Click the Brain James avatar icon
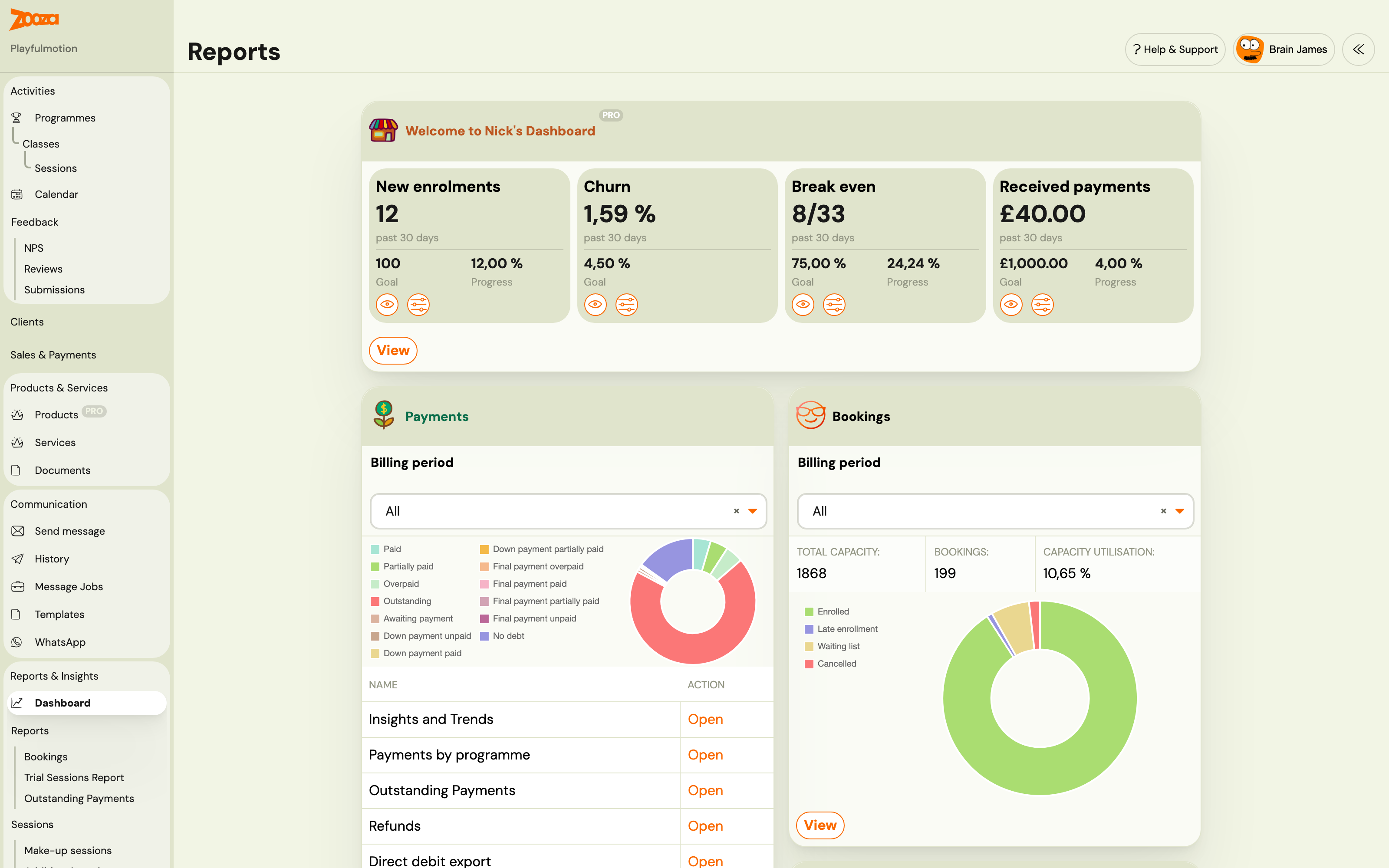 (1250, 49)
